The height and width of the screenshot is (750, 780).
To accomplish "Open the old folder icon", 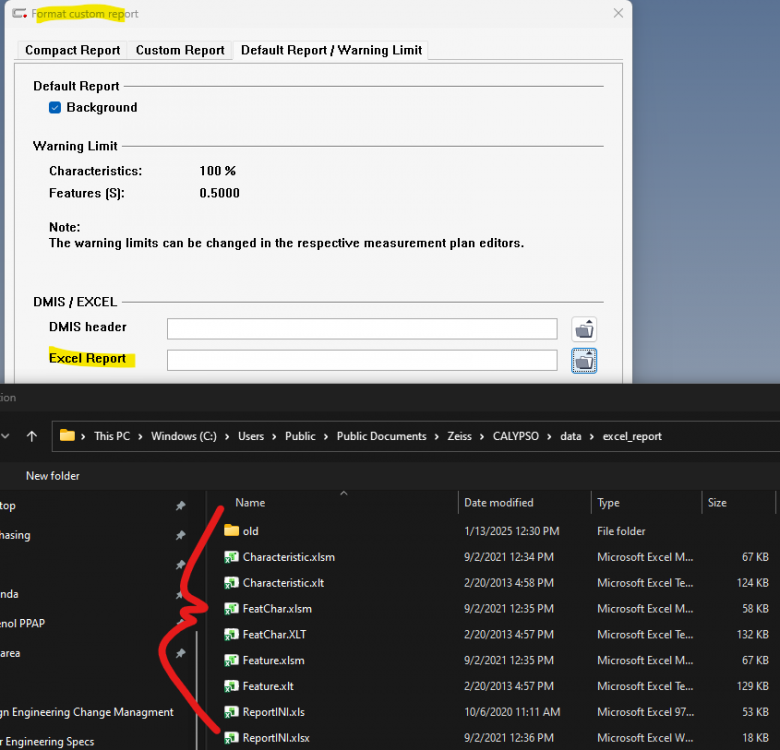I will pyautogui.click(x=231, y=531).
